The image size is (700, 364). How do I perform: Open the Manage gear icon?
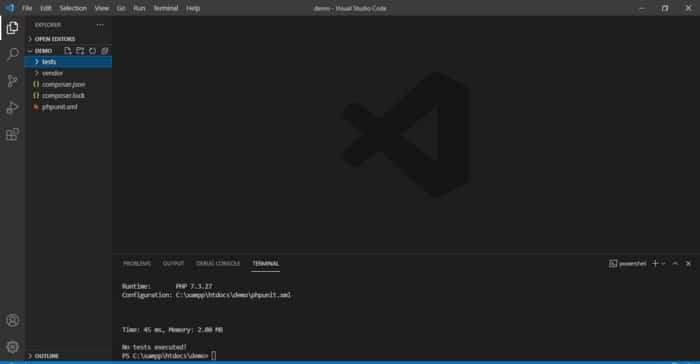pyautogui.click(x=12, y=347)
